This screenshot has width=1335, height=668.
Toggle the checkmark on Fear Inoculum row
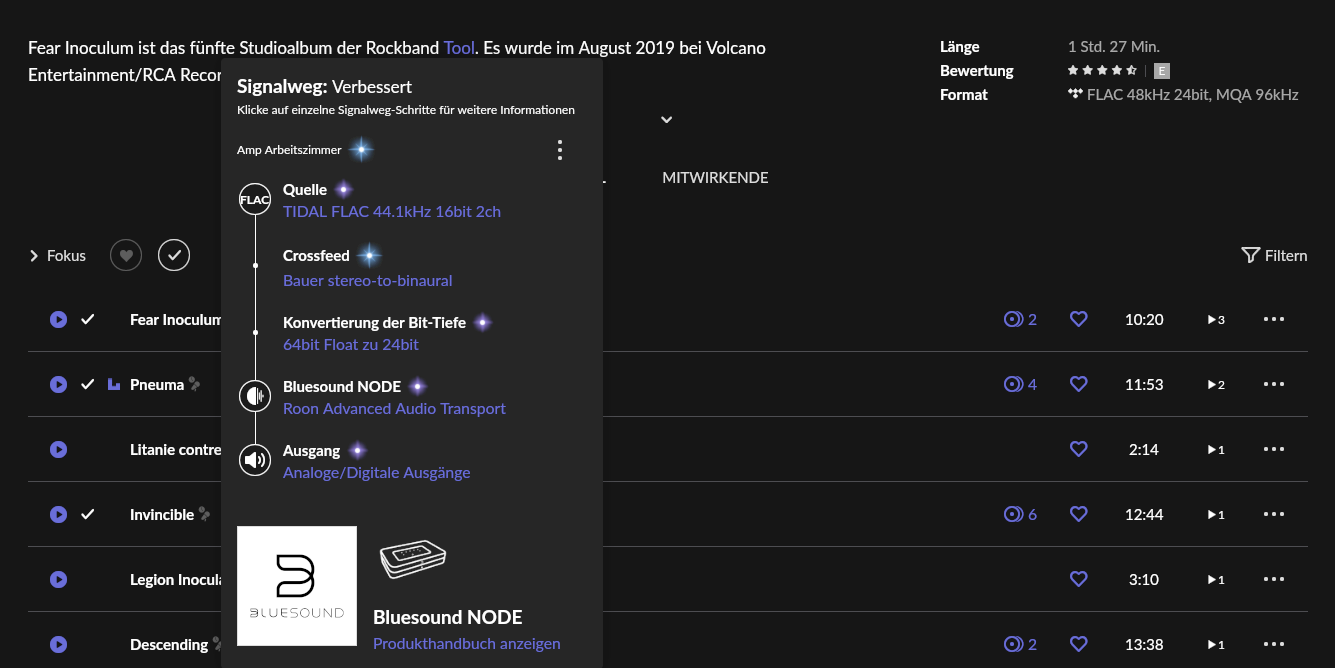(88, 320)
